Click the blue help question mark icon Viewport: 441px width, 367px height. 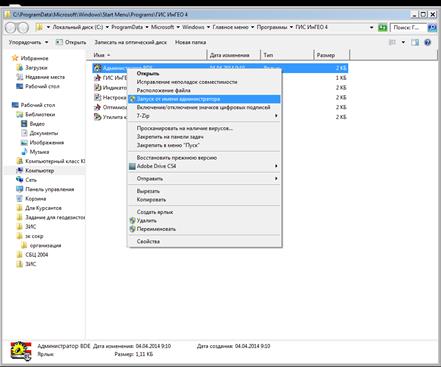428,42
